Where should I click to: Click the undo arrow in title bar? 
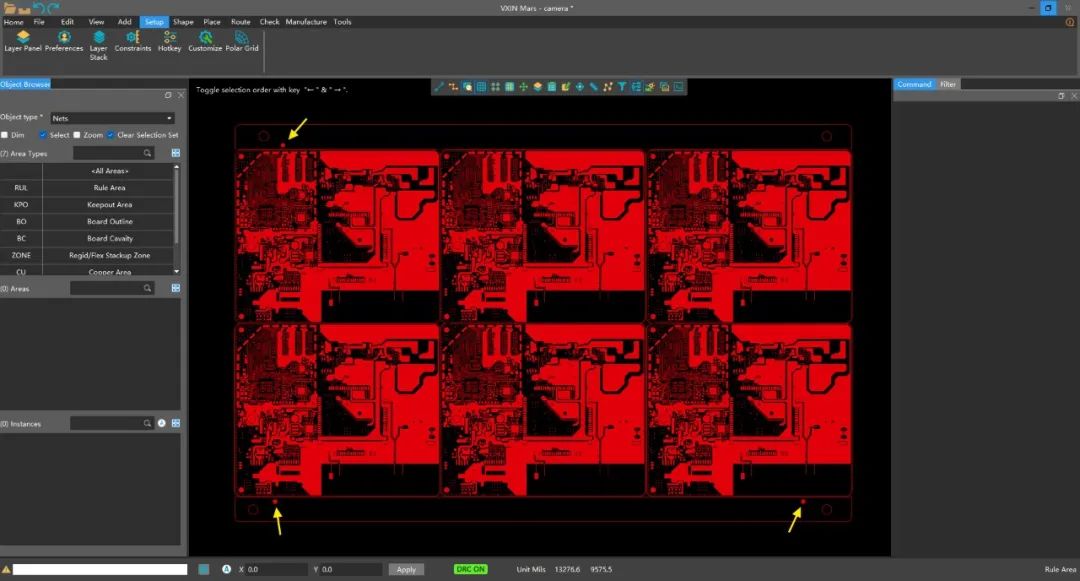pyautogui.click(x=39, y=7)
